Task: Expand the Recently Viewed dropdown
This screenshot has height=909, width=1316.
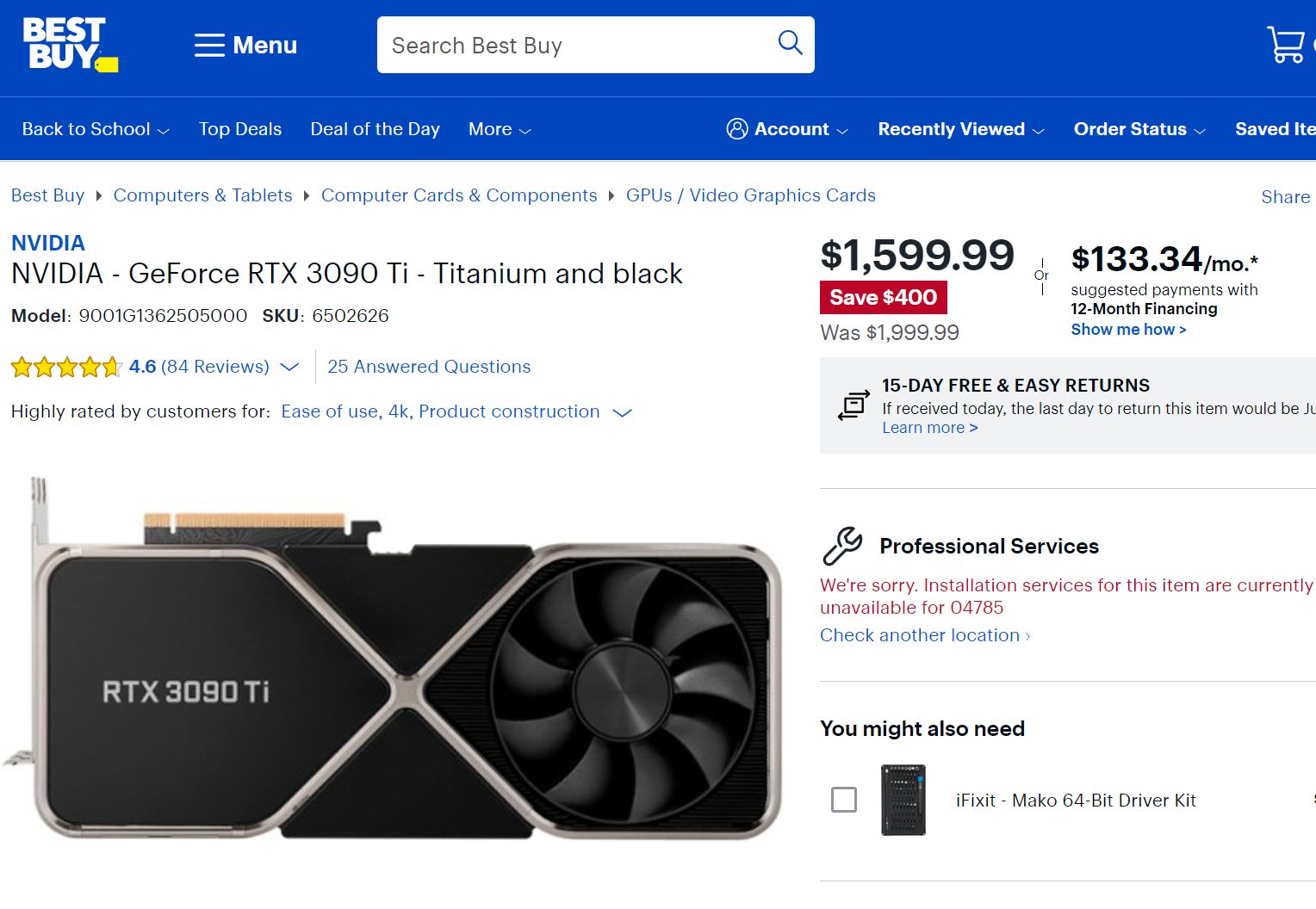Action: [959, 128]
